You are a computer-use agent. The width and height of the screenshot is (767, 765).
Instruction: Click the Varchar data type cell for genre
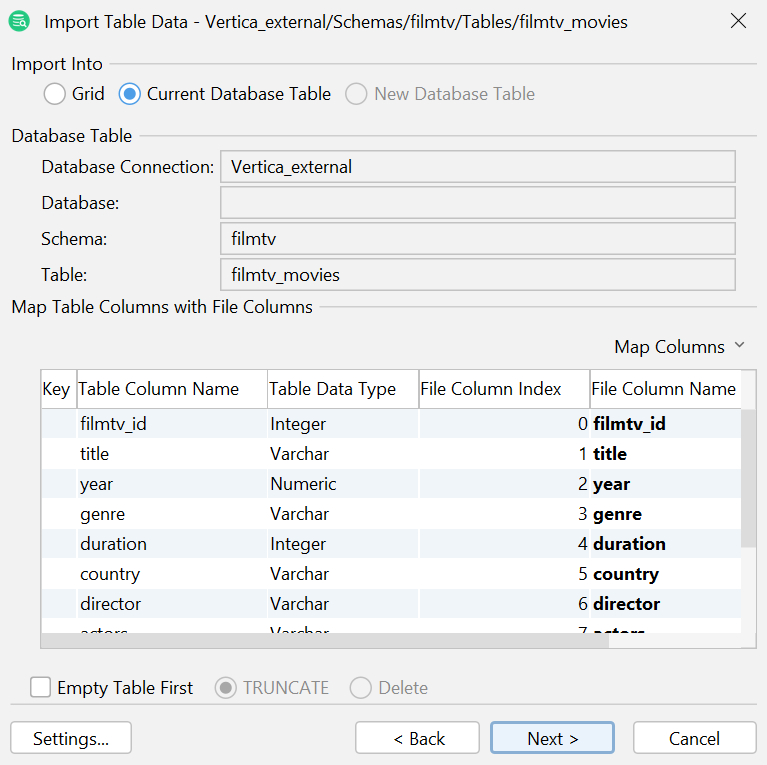[x=343, y=514]
